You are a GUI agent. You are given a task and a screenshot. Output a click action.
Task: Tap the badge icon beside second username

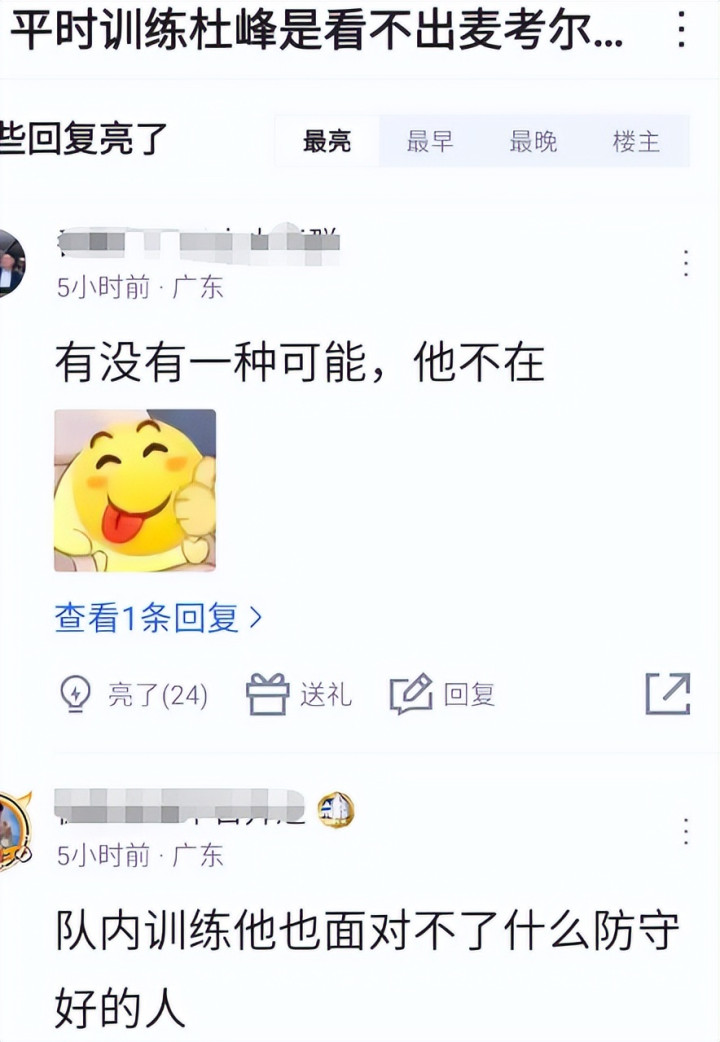point(336,811)
